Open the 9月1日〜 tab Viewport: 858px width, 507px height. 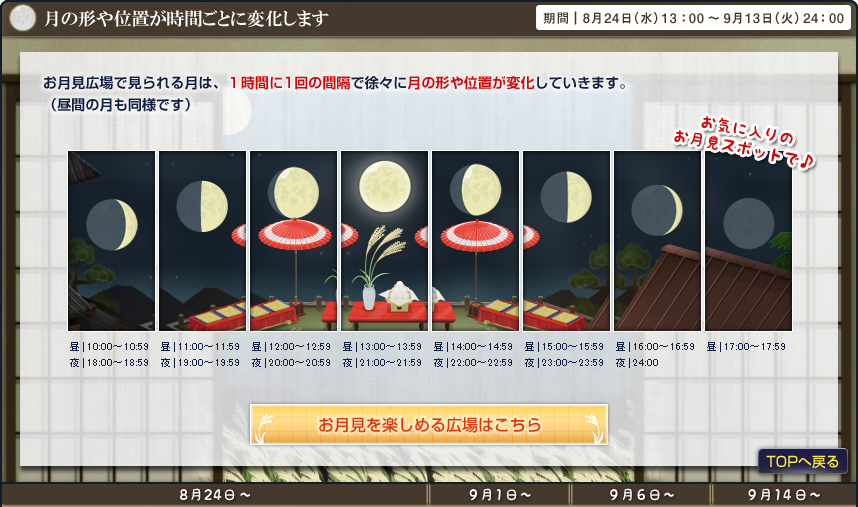tap(500, 495)
